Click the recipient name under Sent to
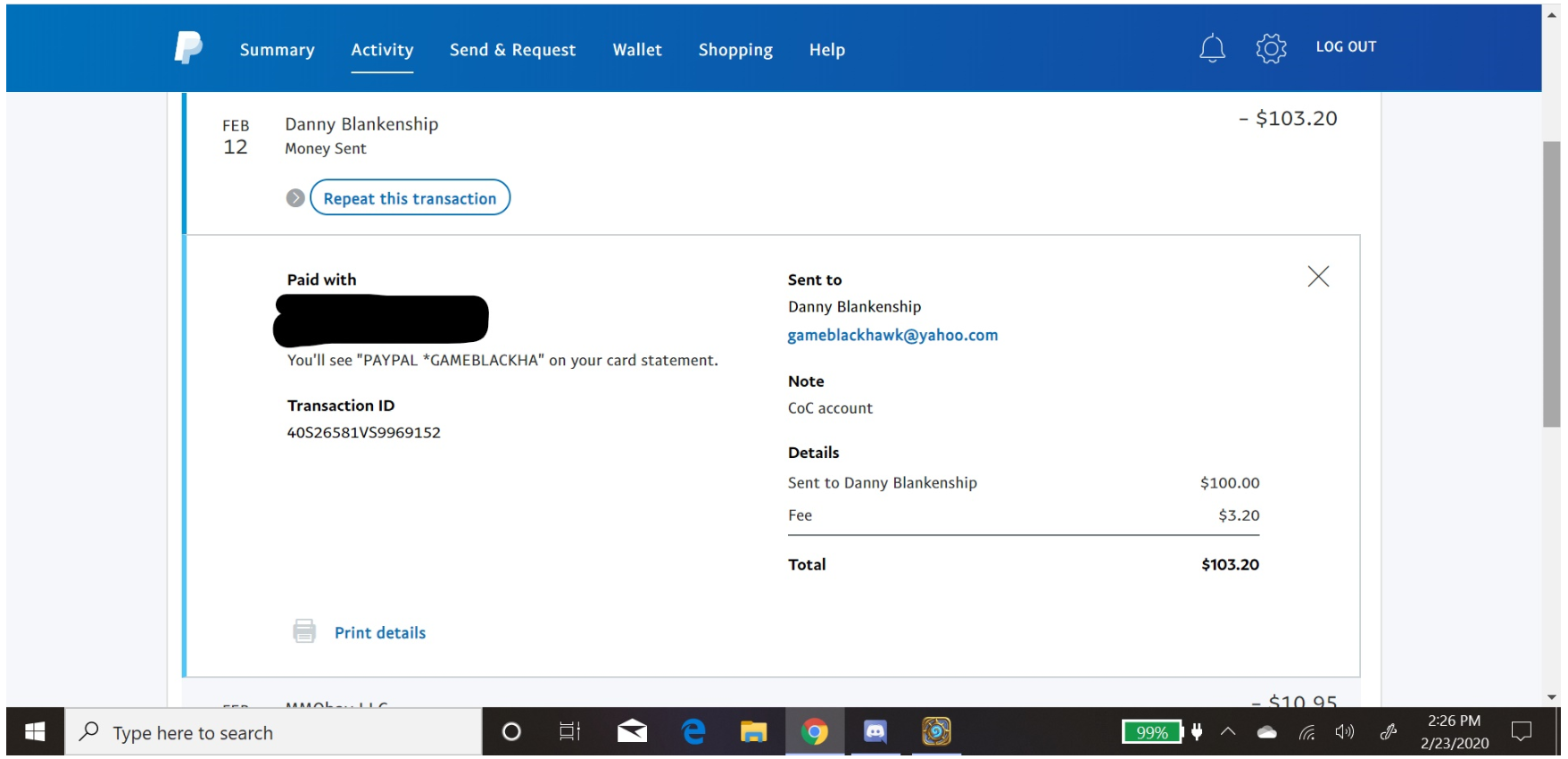The image size is (1568, 759). (x=854, y=307)
